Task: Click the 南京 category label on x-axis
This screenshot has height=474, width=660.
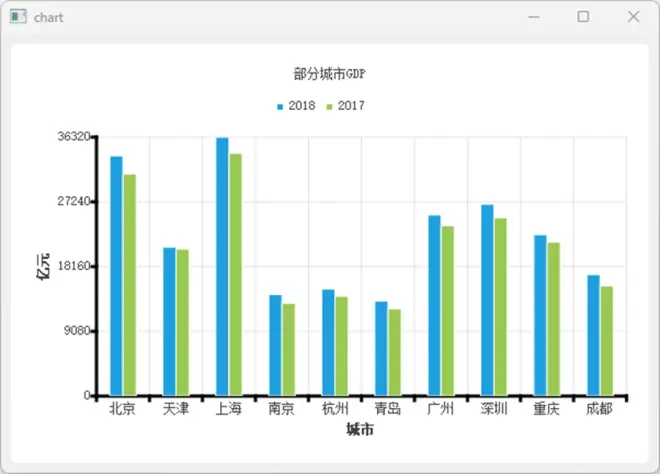Action: pos(282,409)
